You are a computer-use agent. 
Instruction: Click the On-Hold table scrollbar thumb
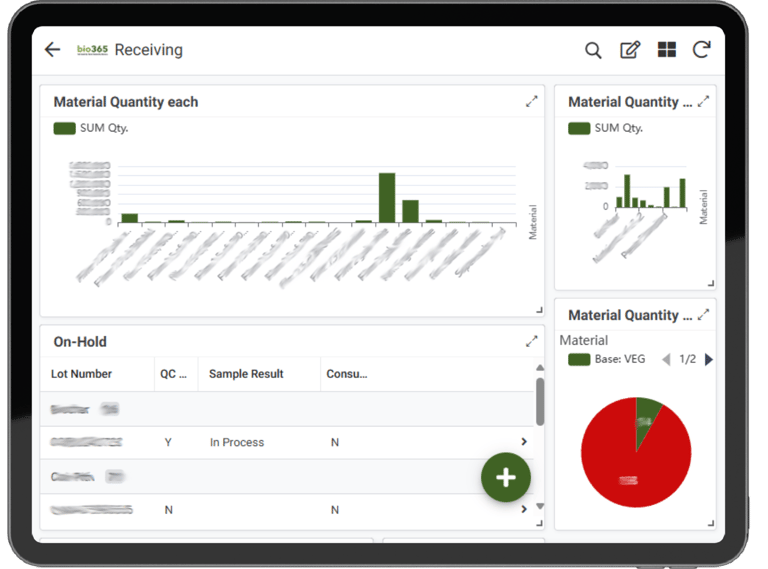click(540, 402)
